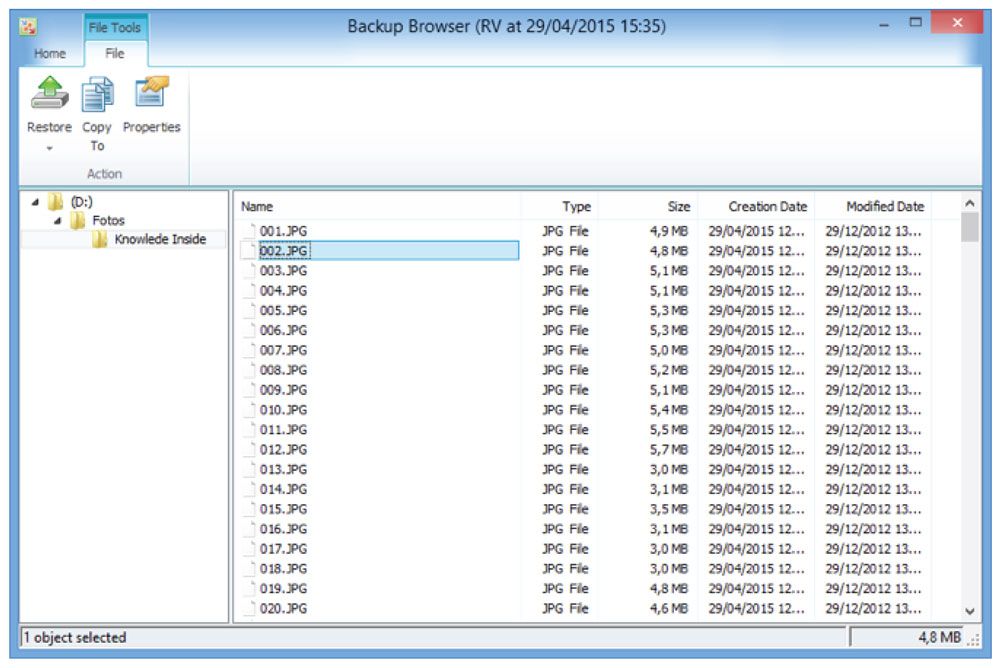This screenshot has height=668, width=1000.
Task: Collapse the (D:) tree node arrow
Action: point(36,202)
